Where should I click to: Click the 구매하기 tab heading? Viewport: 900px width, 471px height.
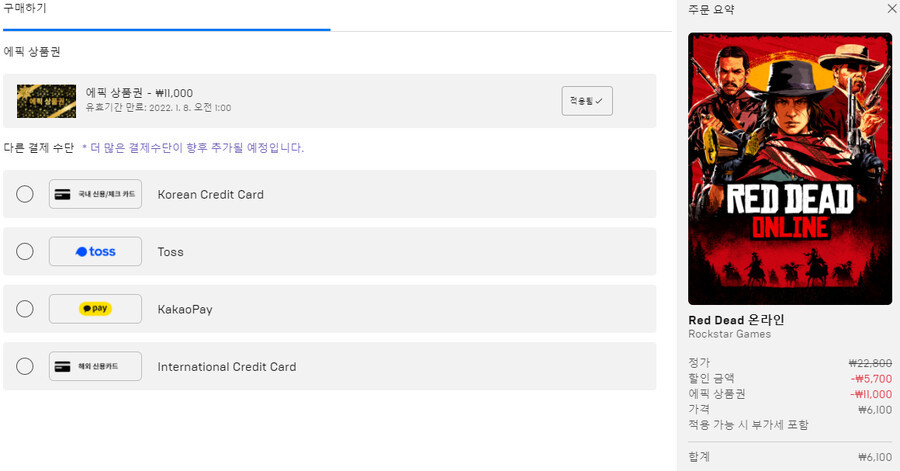click(x=25, y=8)
